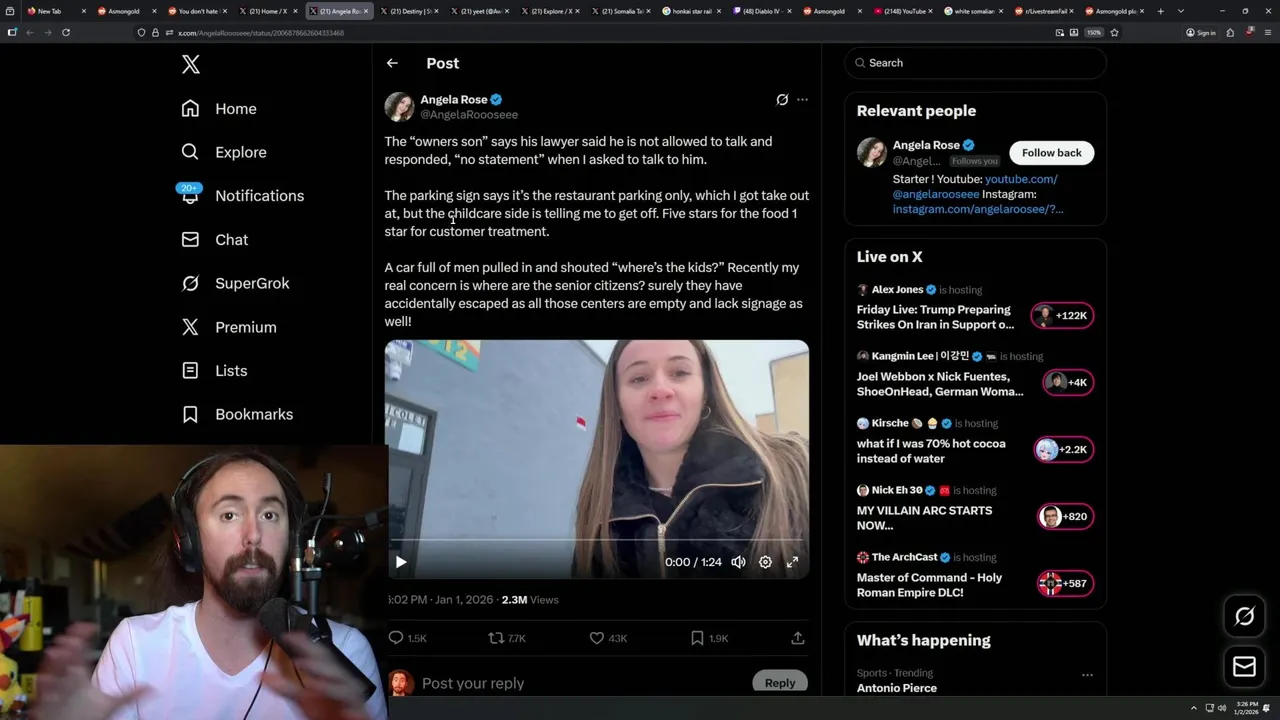Open Friday Live Trump Preparing Strikes broadcast

click(x=935, y=317)
